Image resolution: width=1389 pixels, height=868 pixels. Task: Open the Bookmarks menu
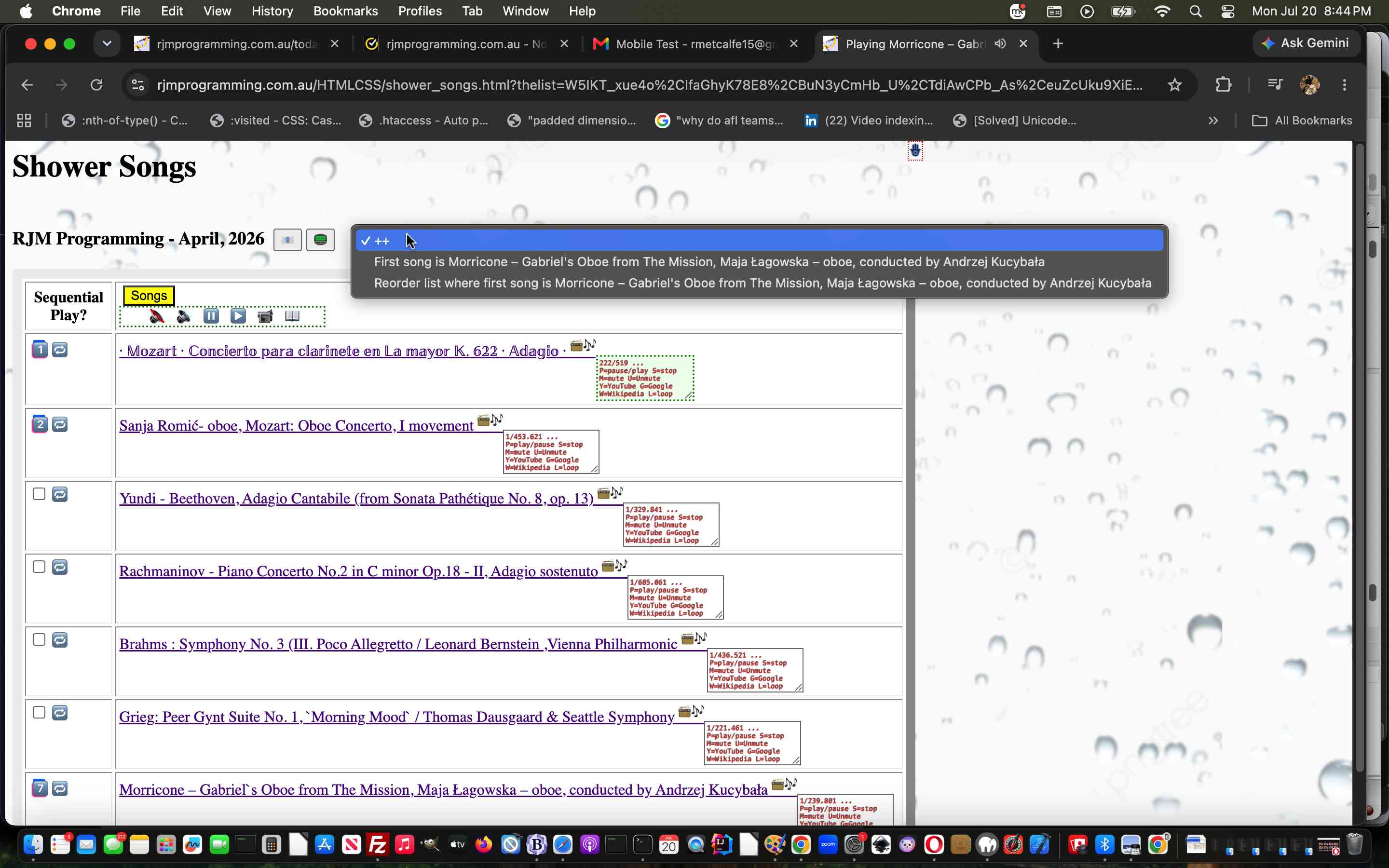click(x=345, y=11)
